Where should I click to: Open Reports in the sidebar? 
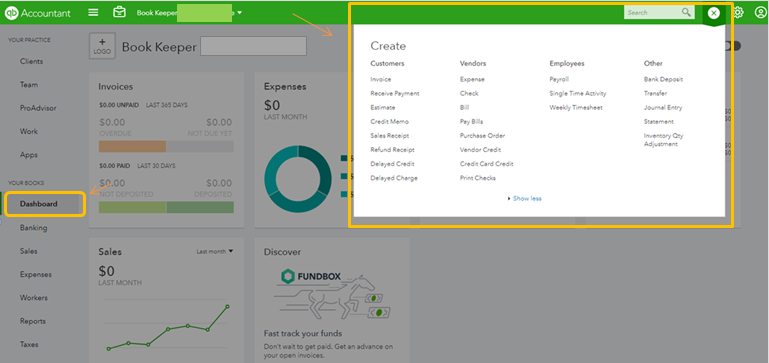click(x=33, y=321)
